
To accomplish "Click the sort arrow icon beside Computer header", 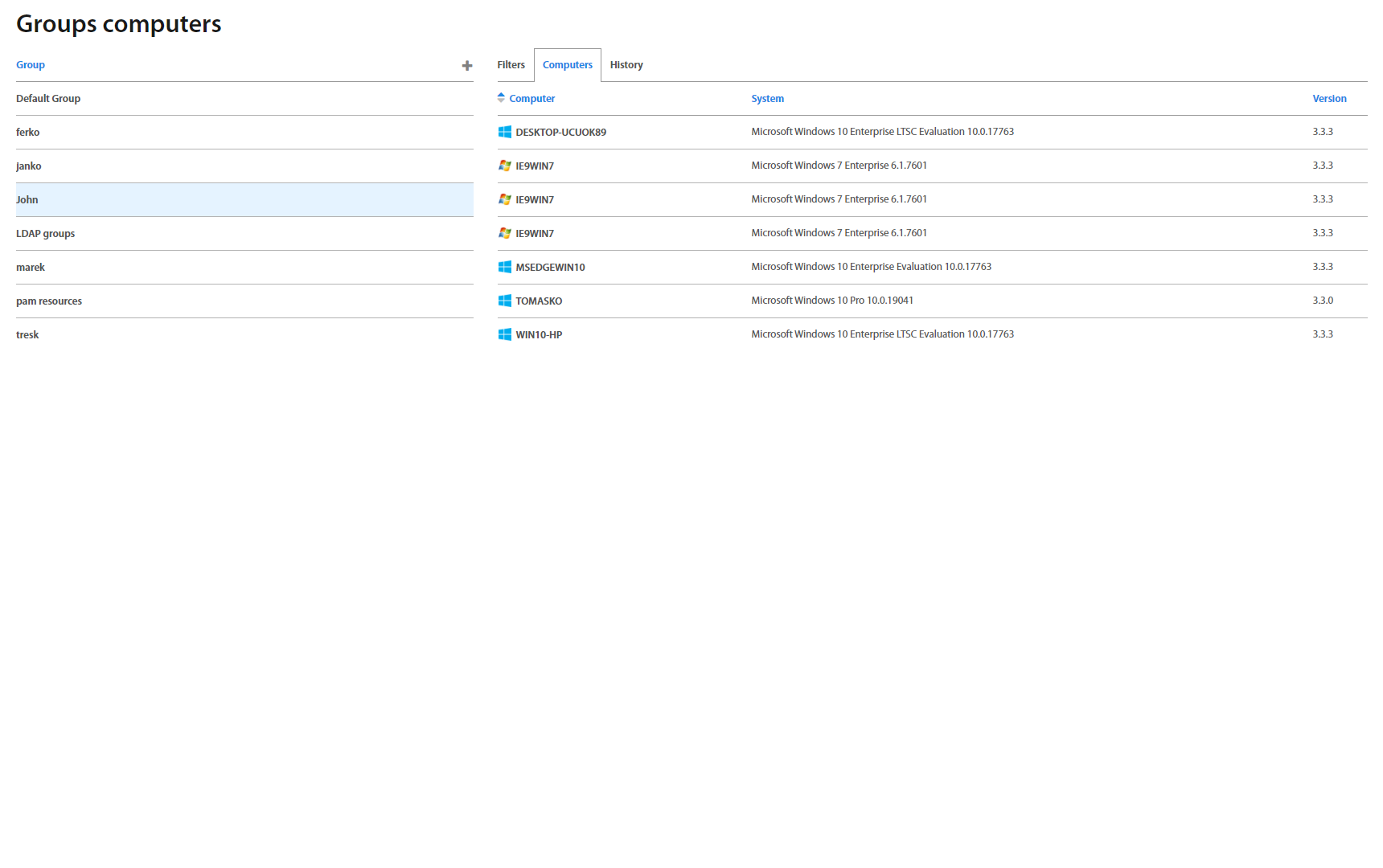I will 501,98.
